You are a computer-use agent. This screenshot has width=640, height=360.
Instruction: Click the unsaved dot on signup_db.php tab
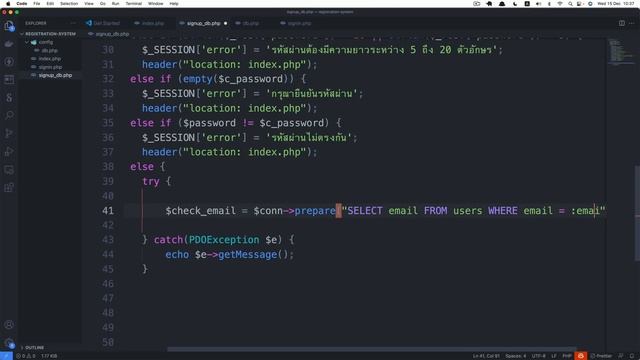225,23
